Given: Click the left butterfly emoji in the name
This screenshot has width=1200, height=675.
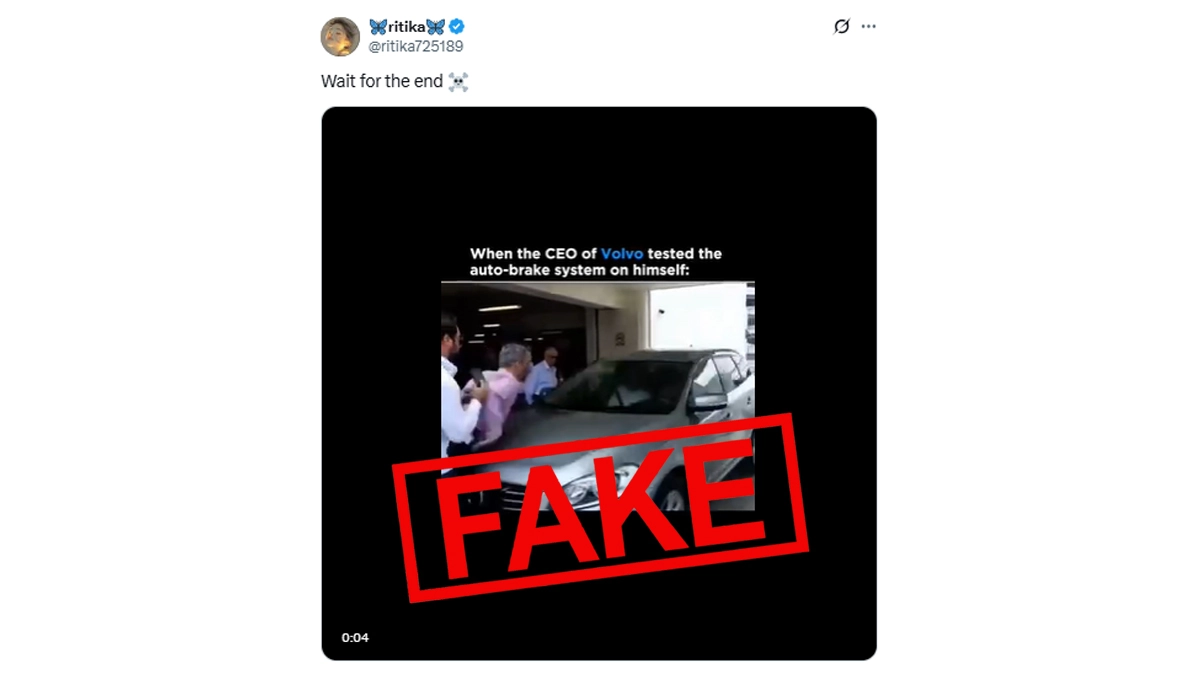Looking at the screenshot, I should click(x=378, y=27).
